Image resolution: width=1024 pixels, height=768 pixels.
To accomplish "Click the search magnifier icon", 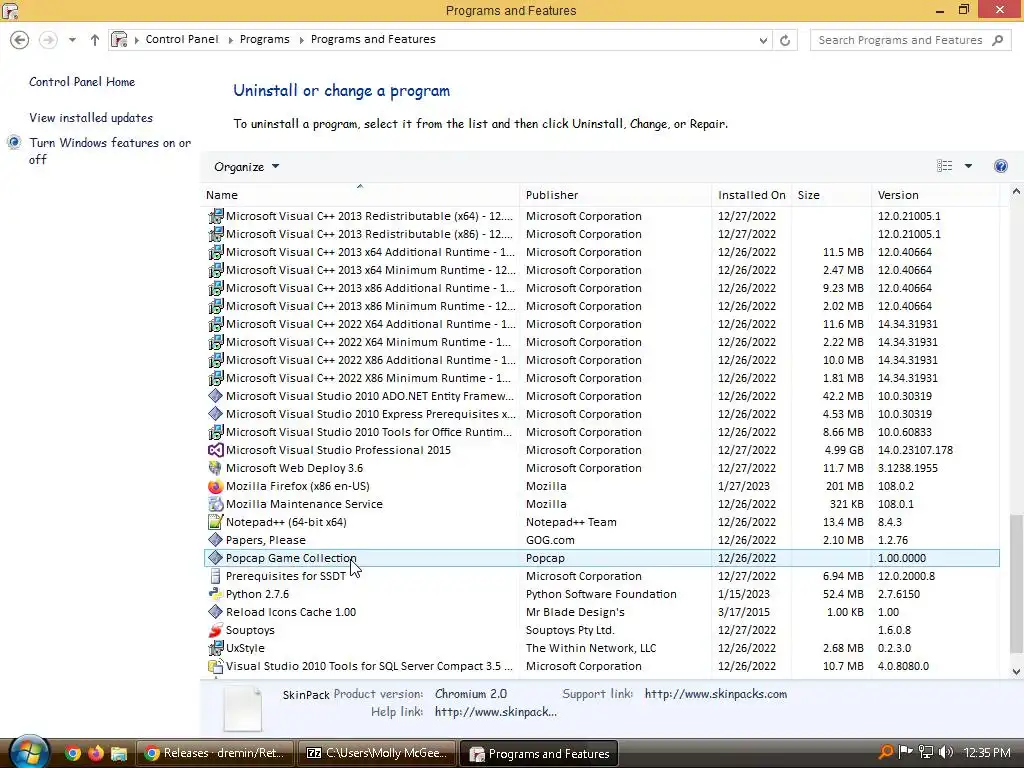I will [x=997, y=40].
